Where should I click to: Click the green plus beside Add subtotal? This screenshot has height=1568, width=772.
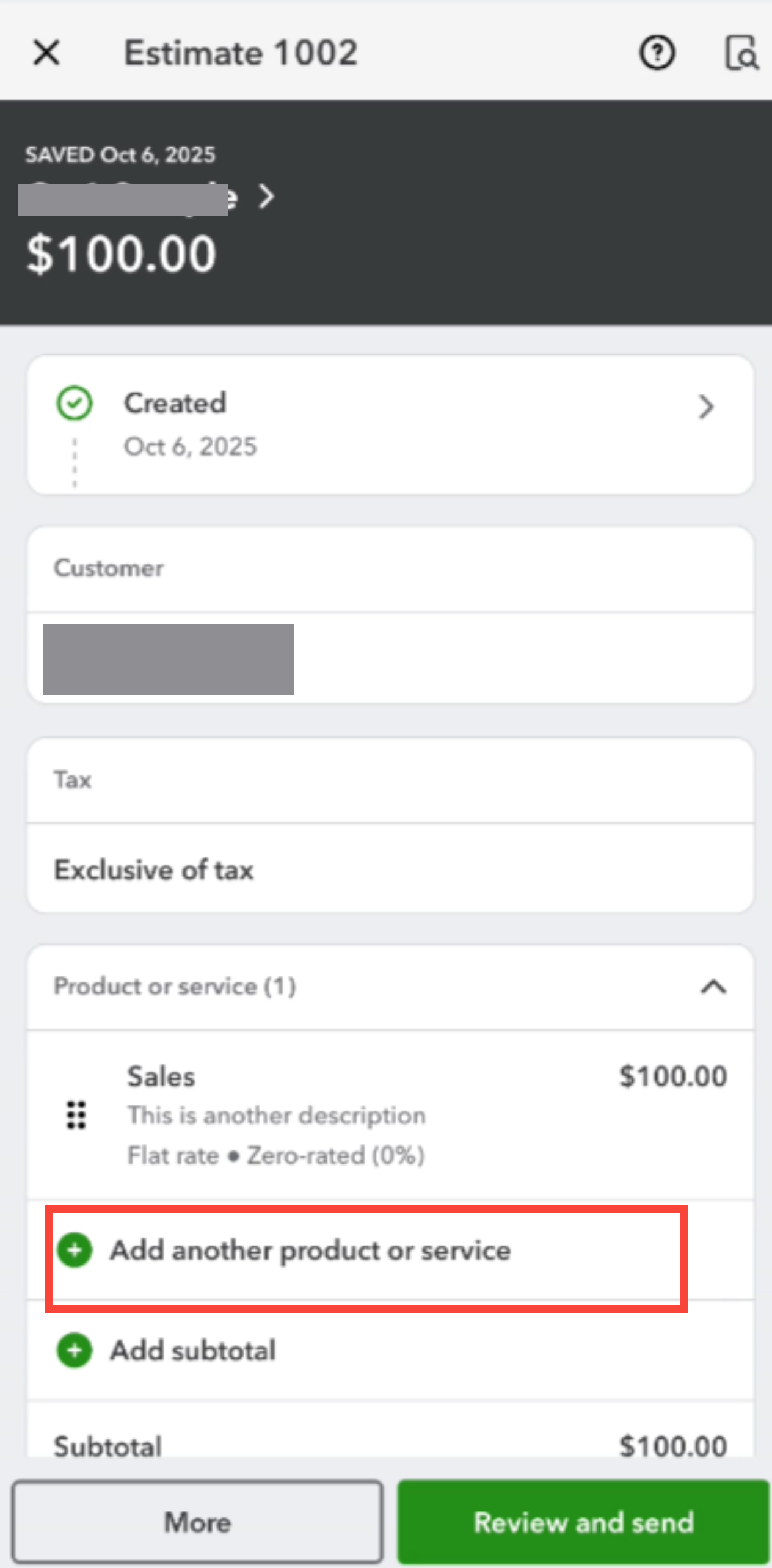tap(75, 1350)
